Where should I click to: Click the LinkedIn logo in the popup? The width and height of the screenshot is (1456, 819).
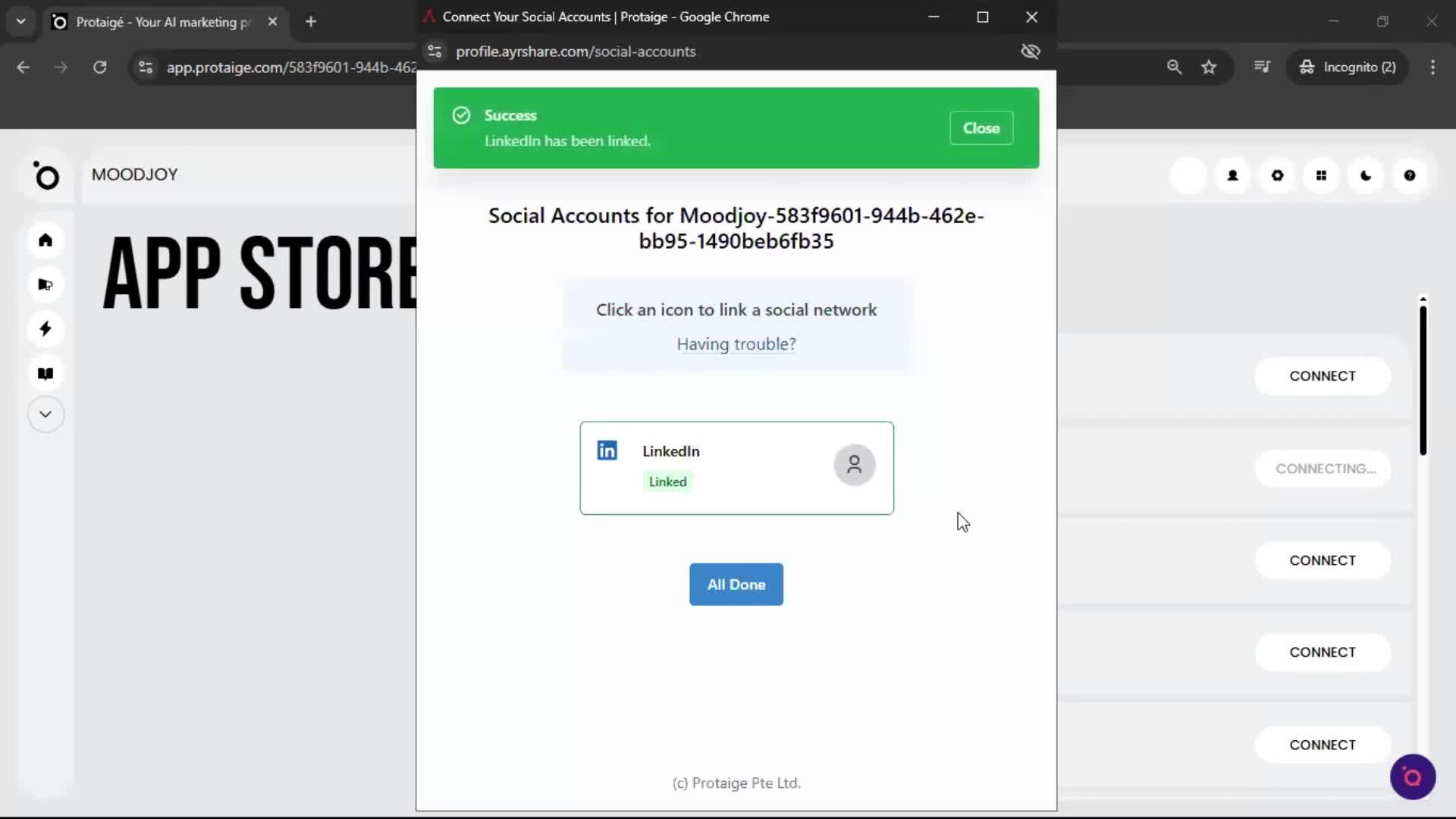(607, 450)
